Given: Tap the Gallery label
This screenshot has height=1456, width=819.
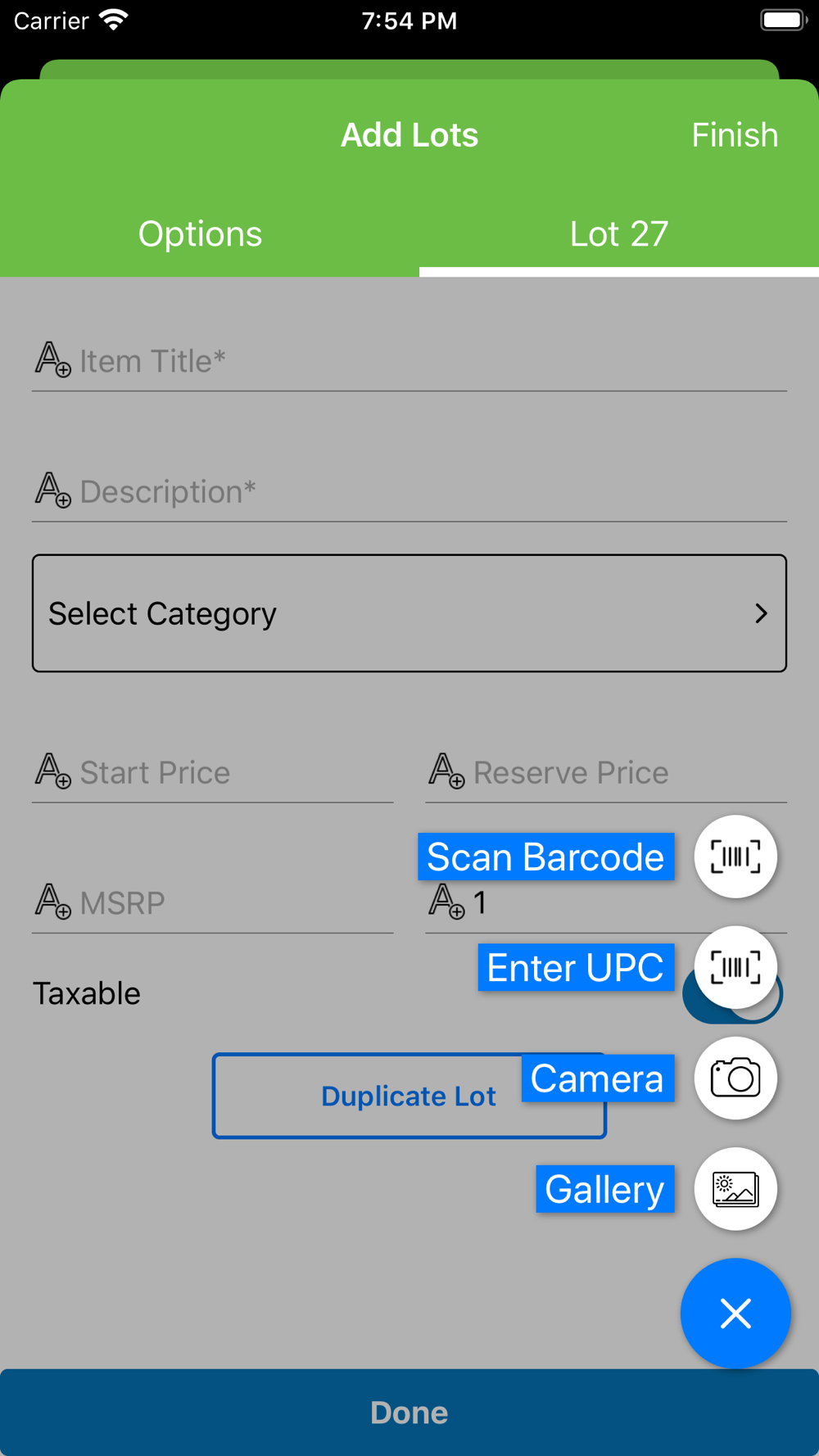Looking at the screenshot, I should pos(604,1189).
